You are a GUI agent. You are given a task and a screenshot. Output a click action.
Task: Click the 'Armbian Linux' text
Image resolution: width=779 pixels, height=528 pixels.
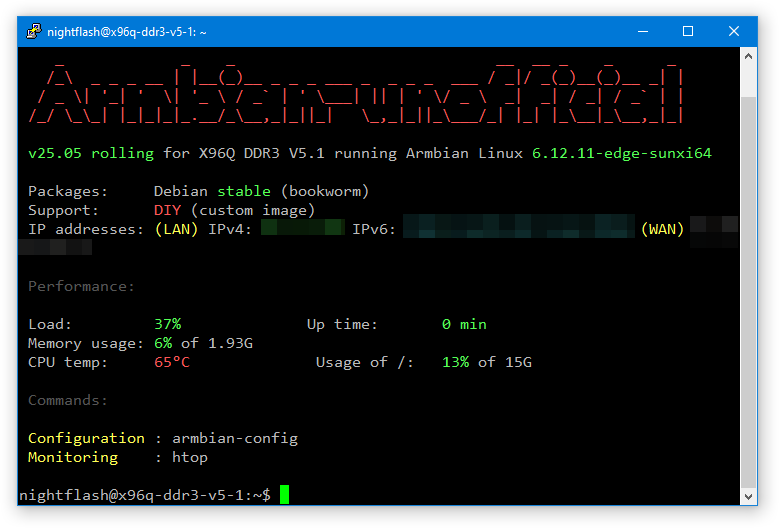click(465, 153)
